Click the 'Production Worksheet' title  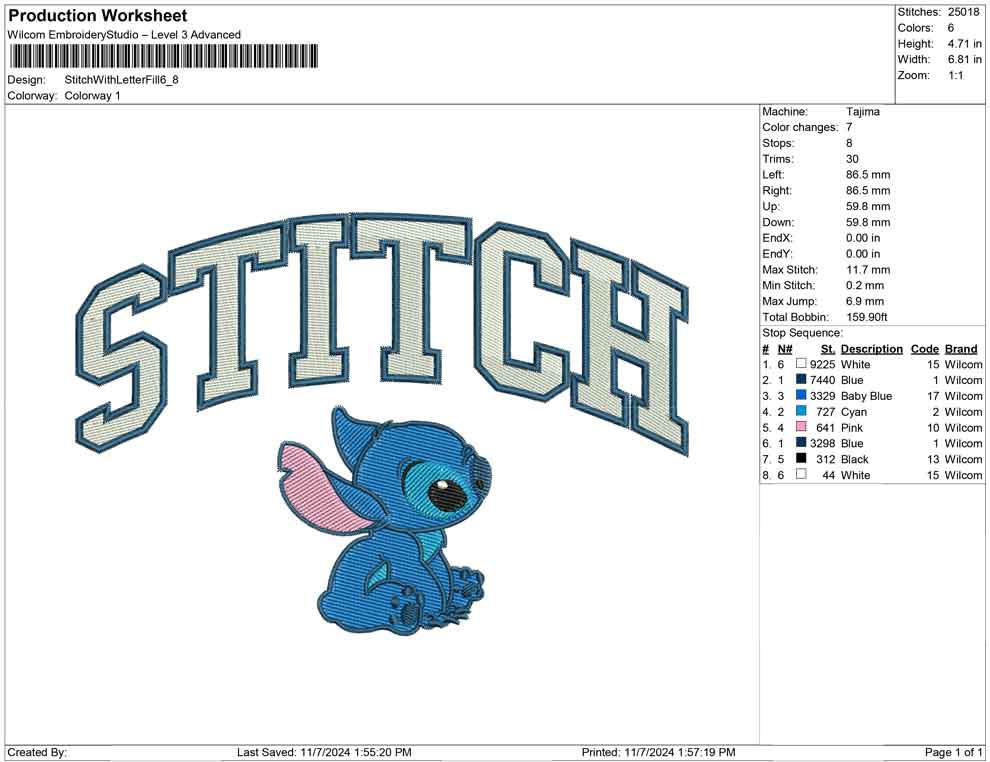(98, 16)
